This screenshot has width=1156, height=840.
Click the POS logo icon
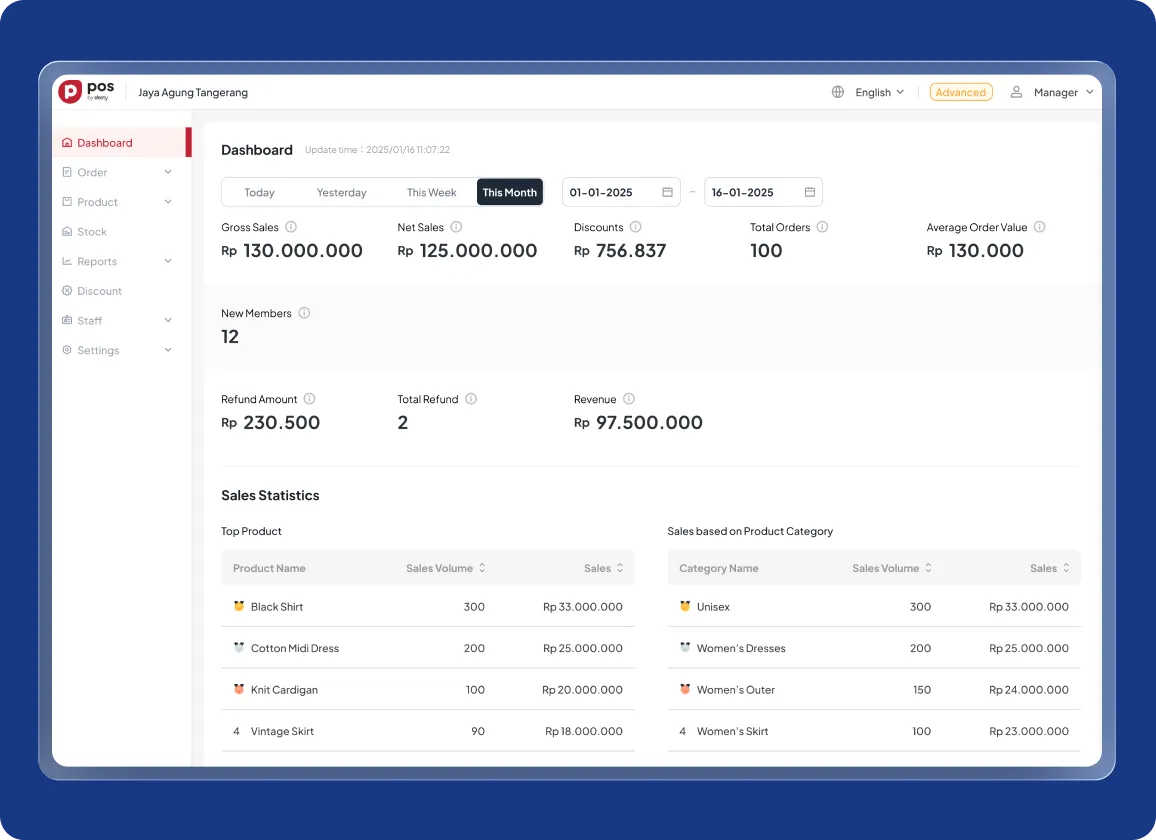click(70, 92)
